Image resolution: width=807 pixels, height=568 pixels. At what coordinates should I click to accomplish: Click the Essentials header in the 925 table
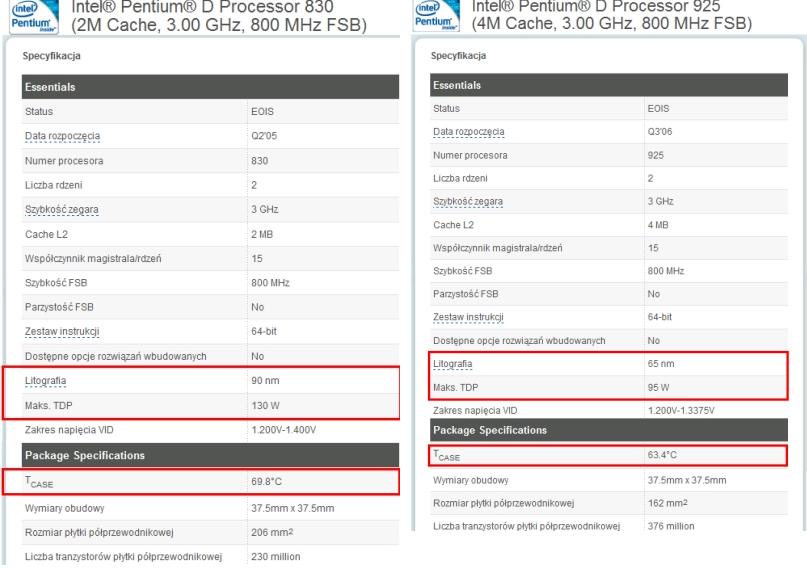click(609, 85)
